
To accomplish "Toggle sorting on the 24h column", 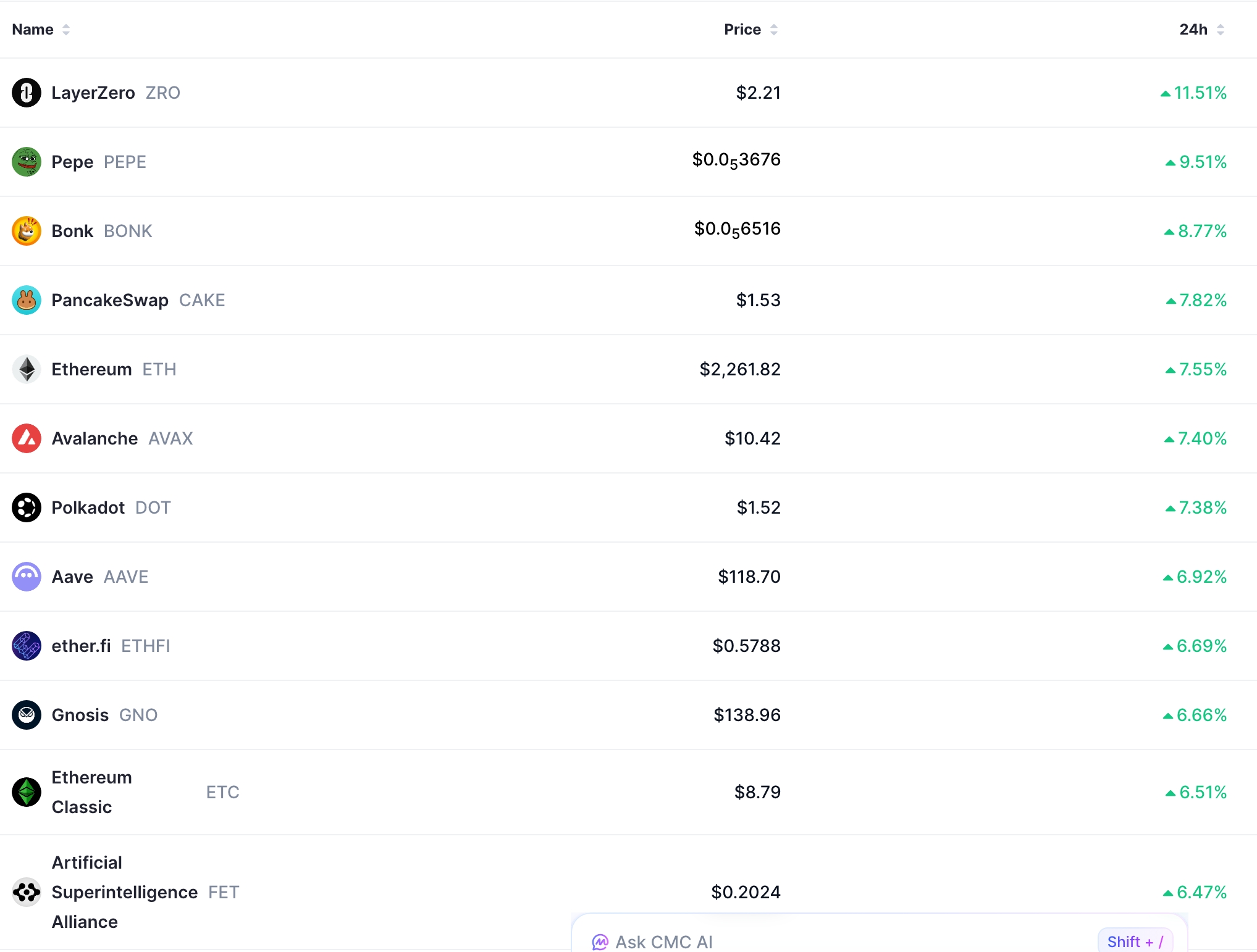I will click(x=1219, y=29).
